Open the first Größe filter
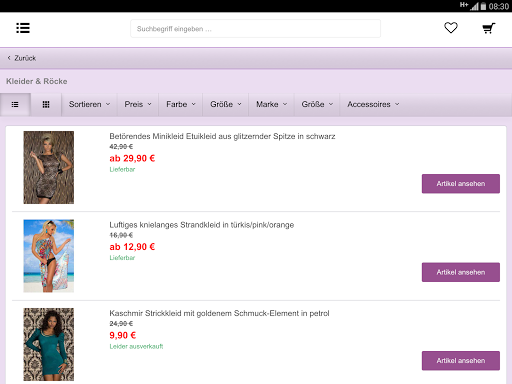512x384 pixels. tap(226, 104)
